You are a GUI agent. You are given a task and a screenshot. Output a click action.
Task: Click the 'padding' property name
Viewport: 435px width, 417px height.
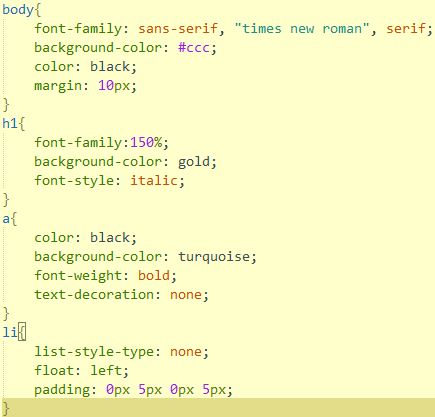tap(62, 390)
